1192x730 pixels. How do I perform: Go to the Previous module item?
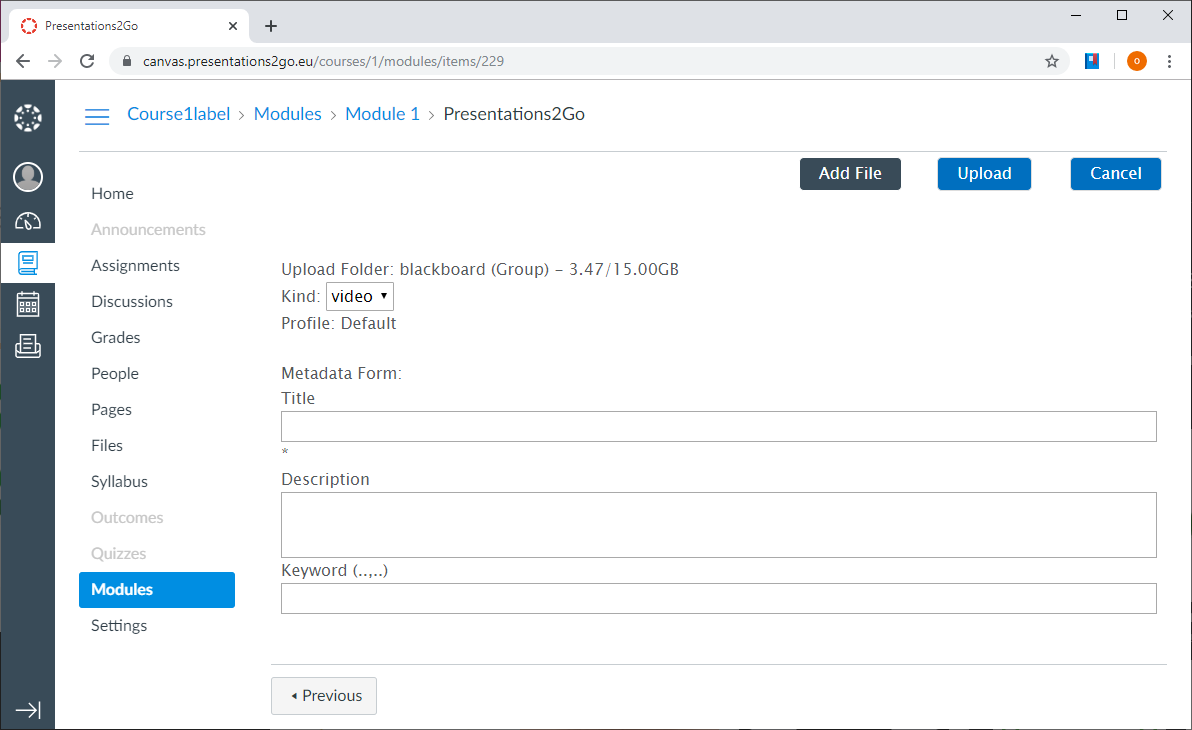(x=324, y=696)
